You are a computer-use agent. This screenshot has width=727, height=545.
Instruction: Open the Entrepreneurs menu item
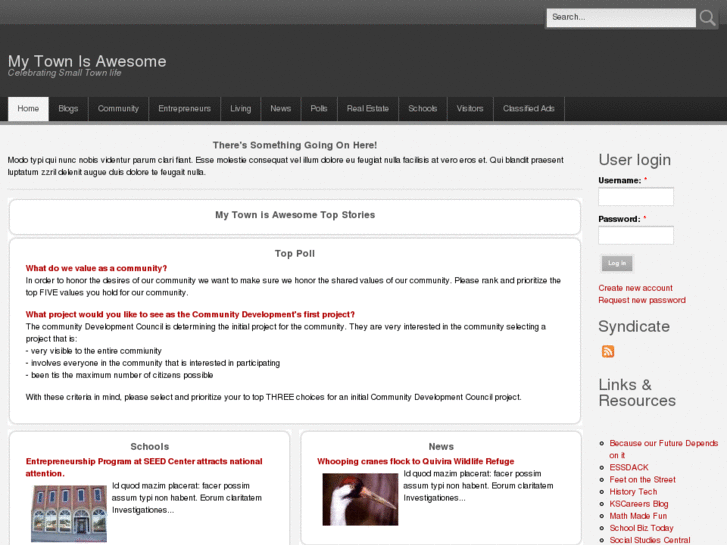pos(185,109)
